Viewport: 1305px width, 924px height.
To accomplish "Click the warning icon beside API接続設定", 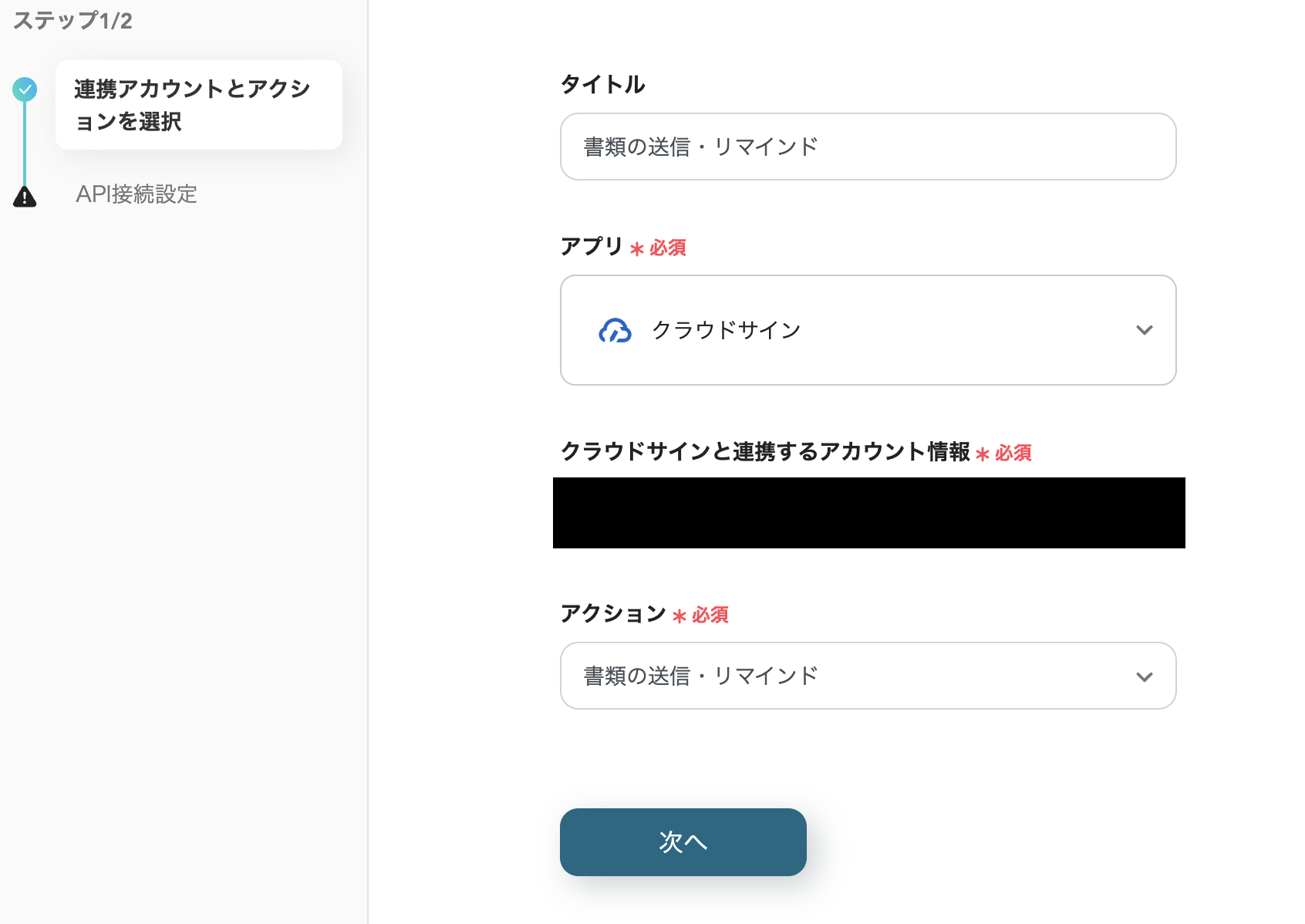I will [25, 195].
